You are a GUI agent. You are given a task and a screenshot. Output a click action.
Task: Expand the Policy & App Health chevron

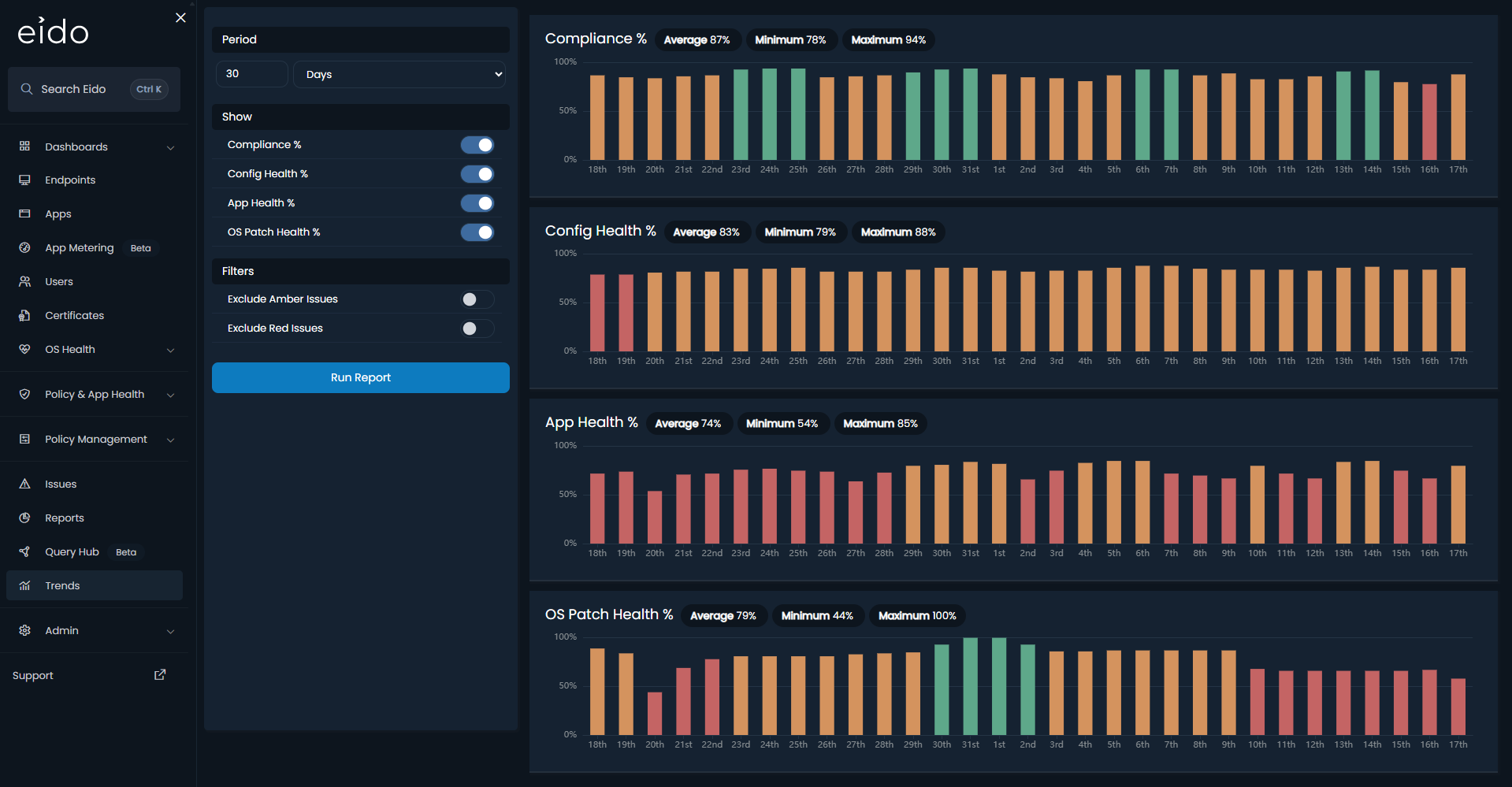coord(170,395)
